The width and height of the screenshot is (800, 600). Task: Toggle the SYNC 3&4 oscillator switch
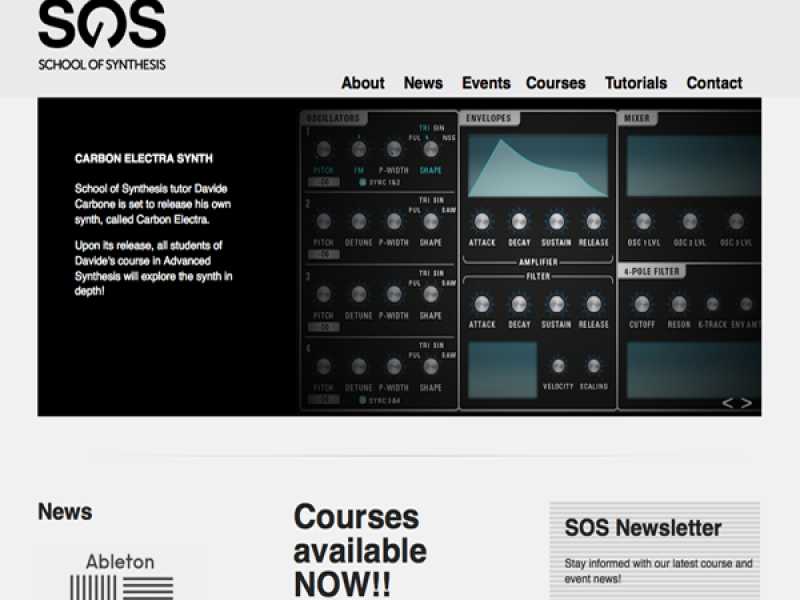(362, 400)
